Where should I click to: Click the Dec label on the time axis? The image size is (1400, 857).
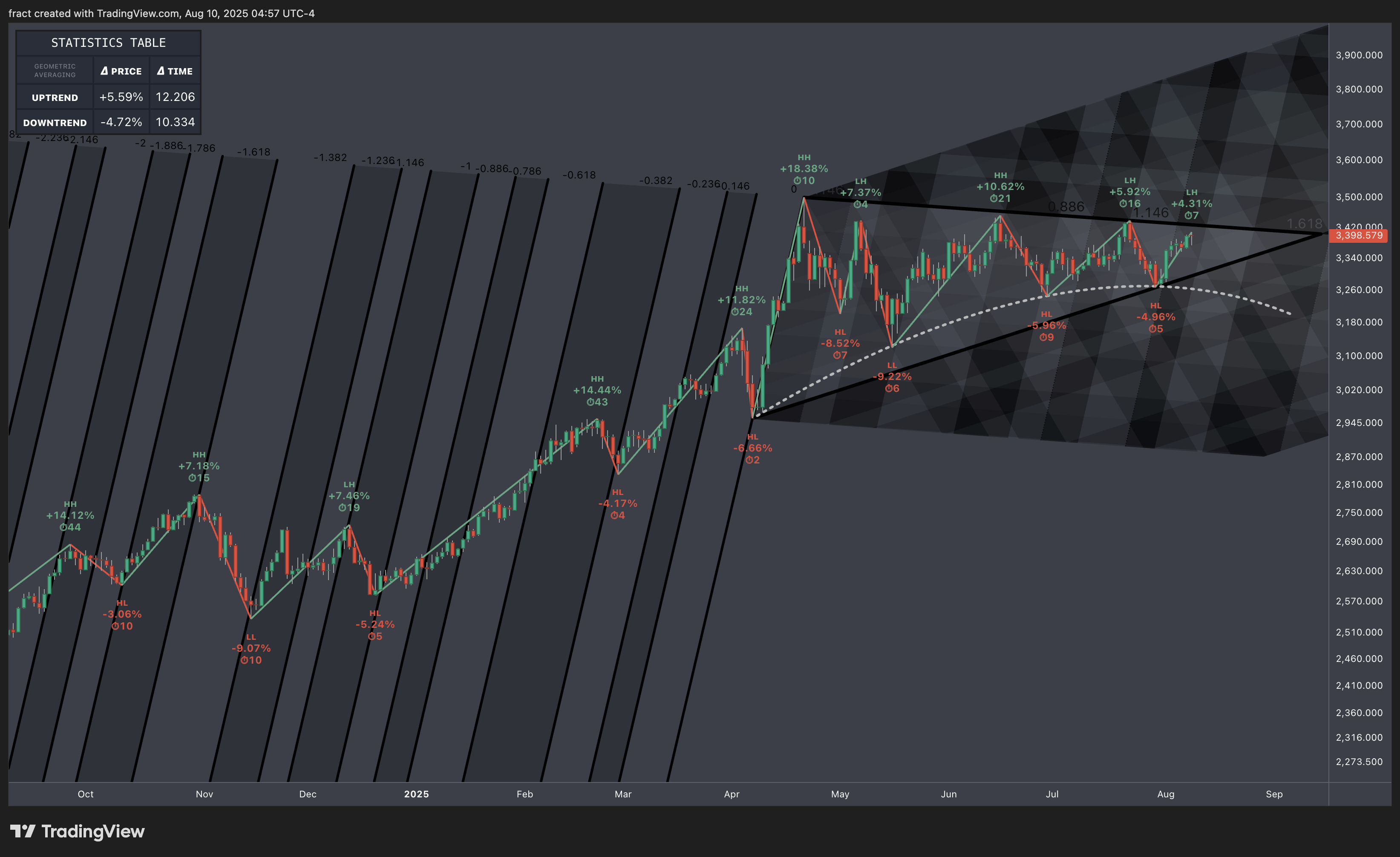308,794
